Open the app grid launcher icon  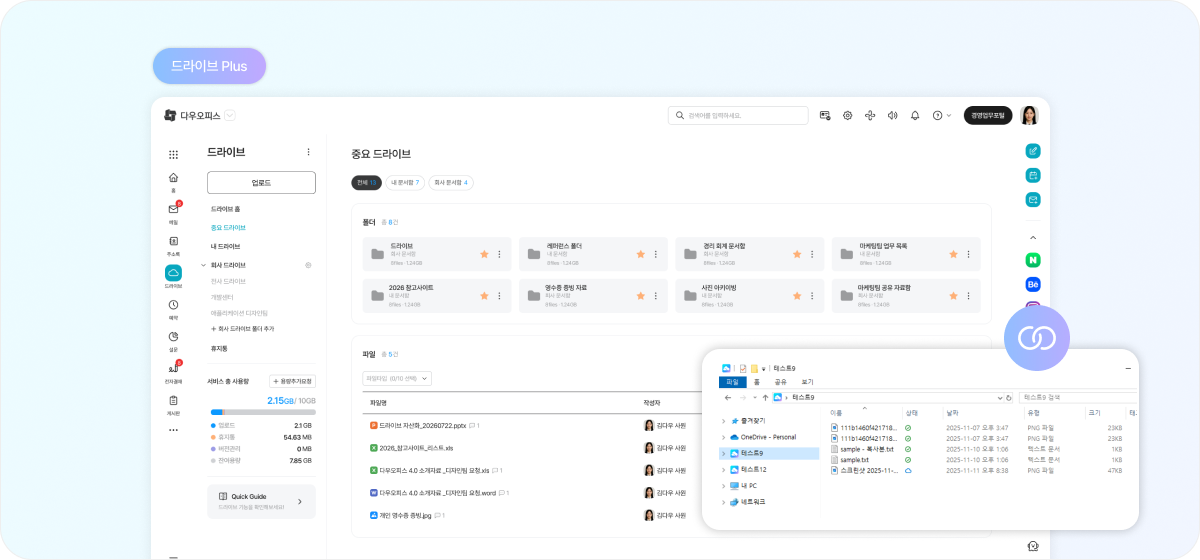(x=173, y=154)
